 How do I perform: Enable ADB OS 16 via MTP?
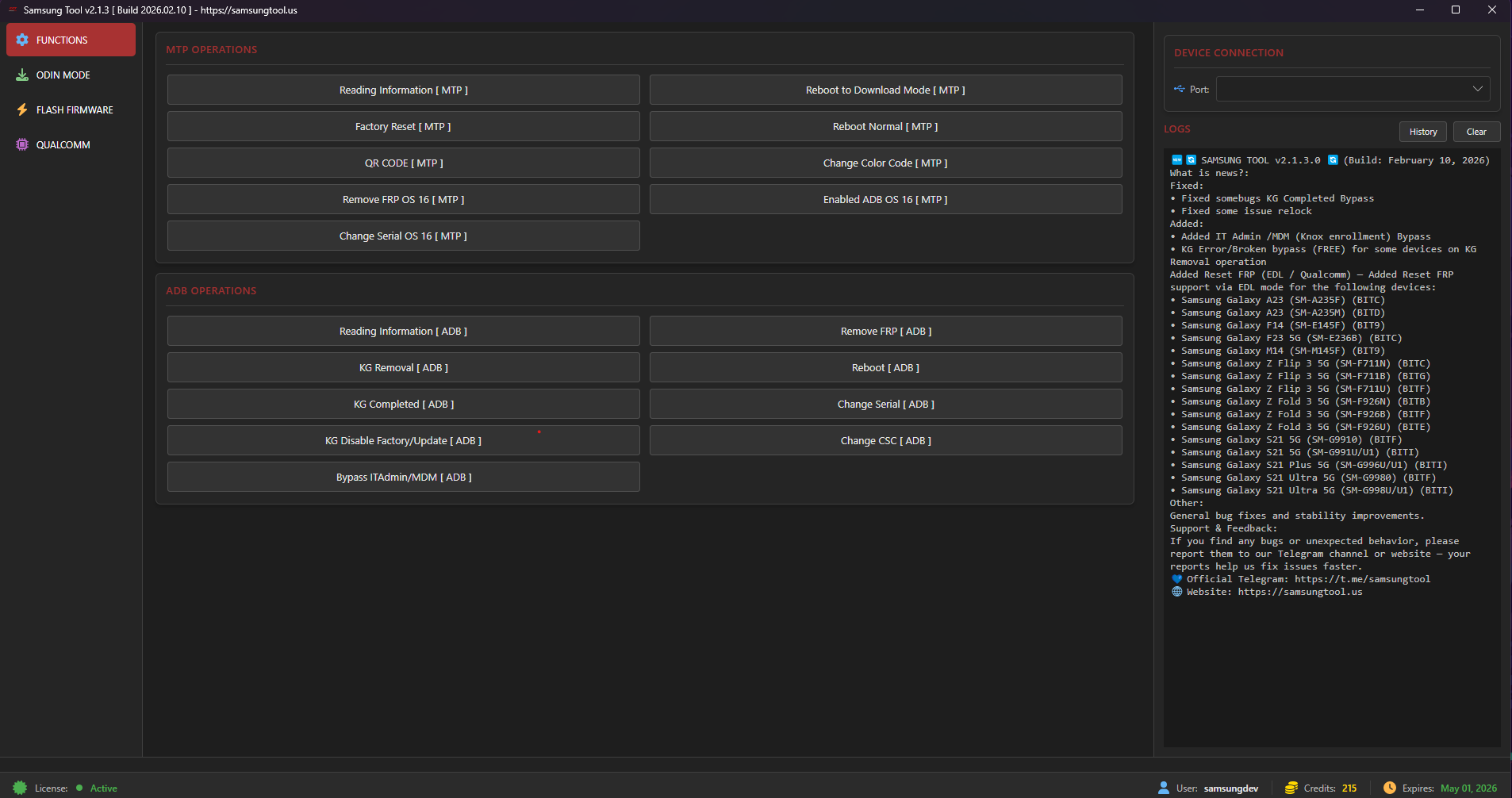[x=885, y=199]
